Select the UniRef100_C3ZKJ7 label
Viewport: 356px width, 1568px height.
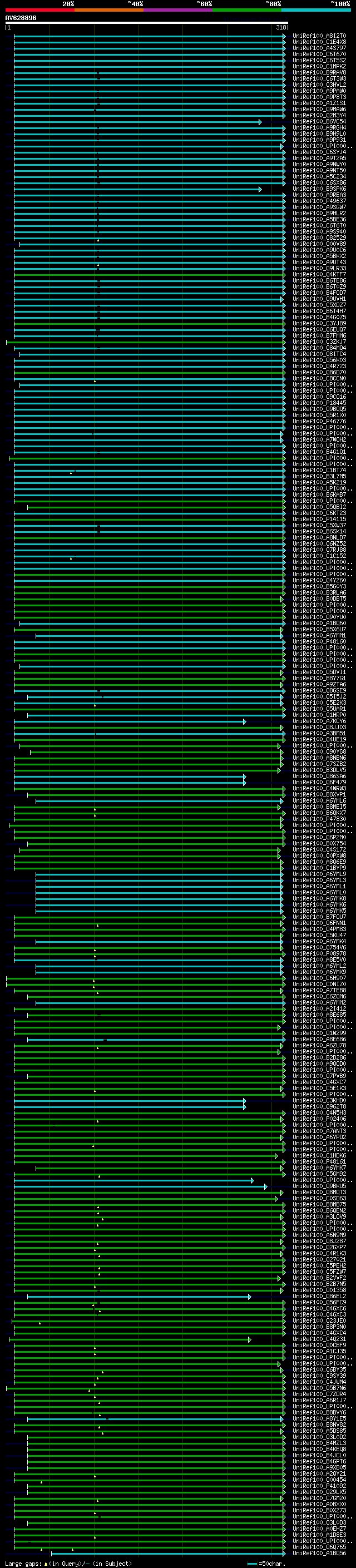tap(319, 342)
